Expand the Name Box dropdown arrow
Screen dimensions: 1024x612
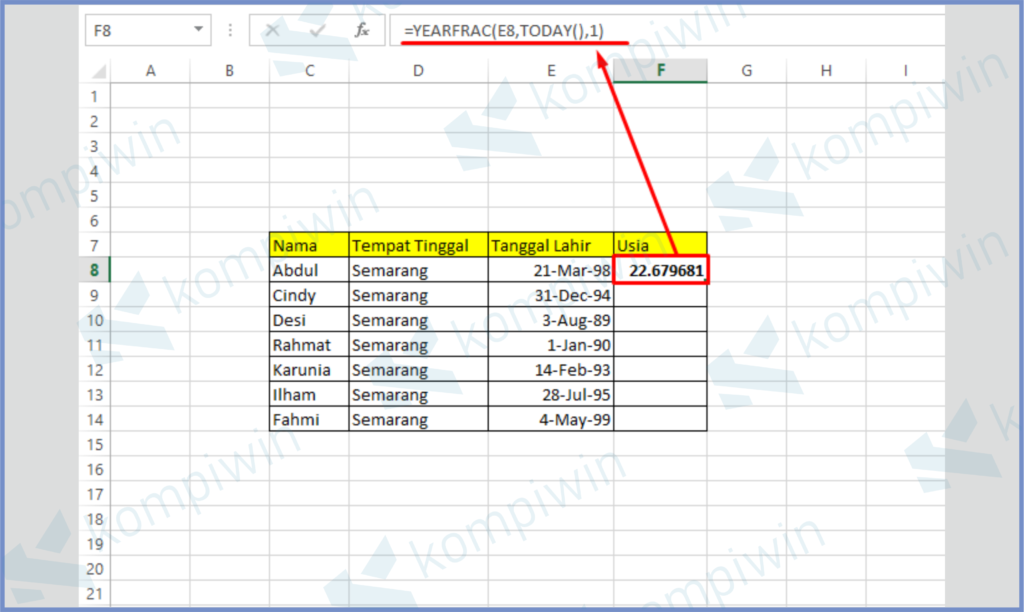[x=198, y=30]
